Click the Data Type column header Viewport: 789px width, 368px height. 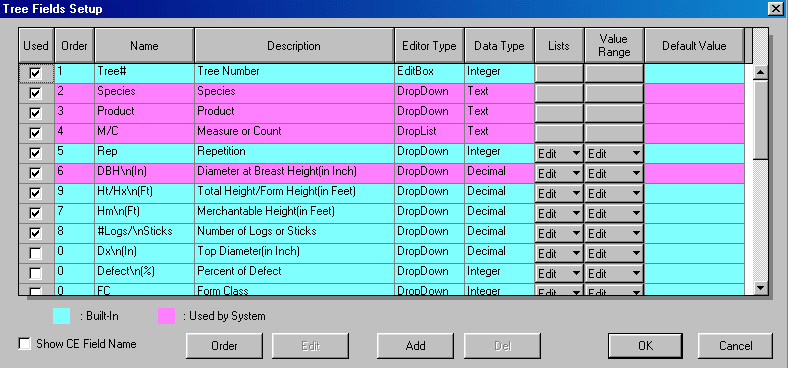[499, 46]
